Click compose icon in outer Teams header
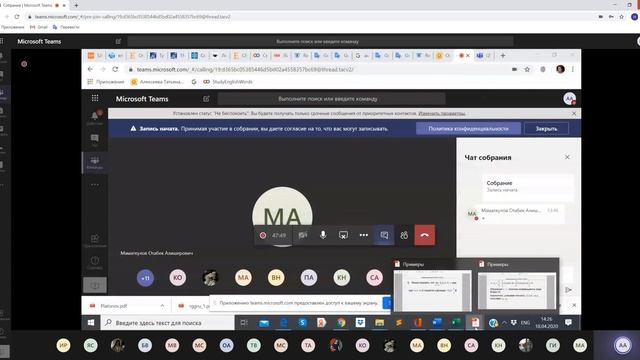 pos(118,41)
